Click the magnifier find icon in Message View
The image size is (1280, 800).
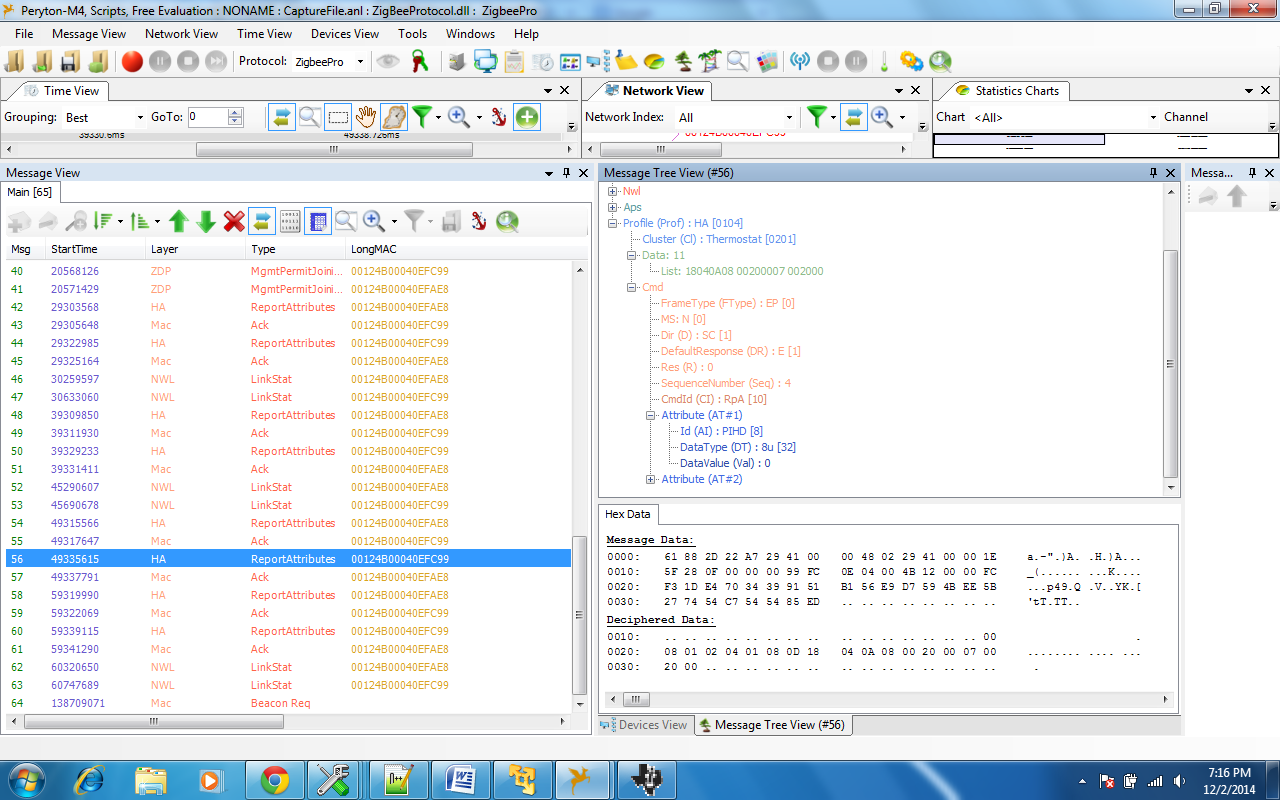pos(346,221)
